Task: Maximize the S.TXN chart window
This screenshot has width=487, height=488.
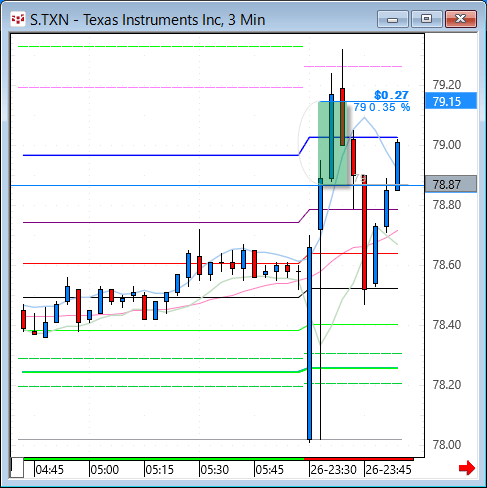Action: click(427, 19)
